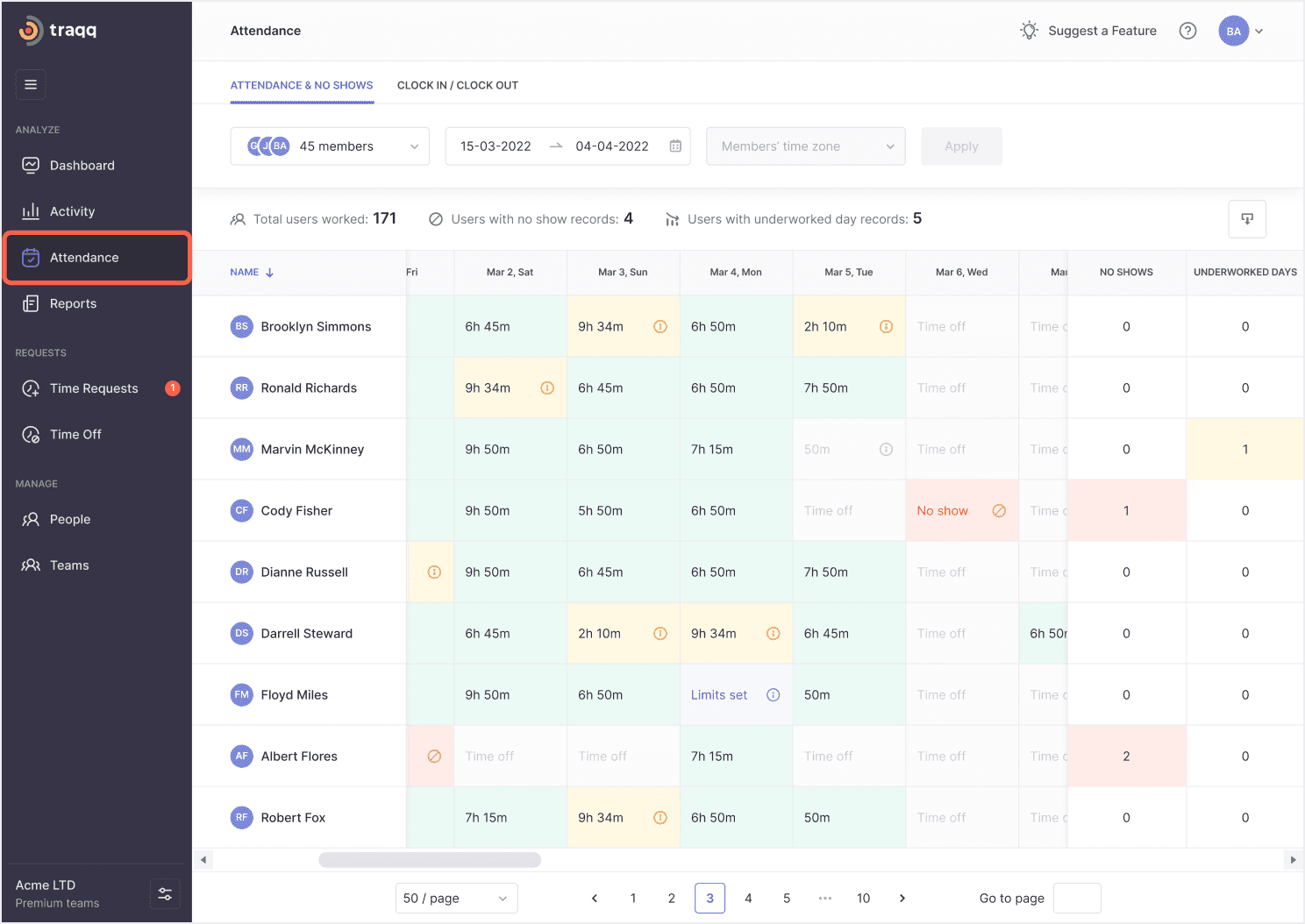Click no-show icon in Albert Flores Friday cell
The height and width of the screenshot is (924, 1305).
pos(434,757)
